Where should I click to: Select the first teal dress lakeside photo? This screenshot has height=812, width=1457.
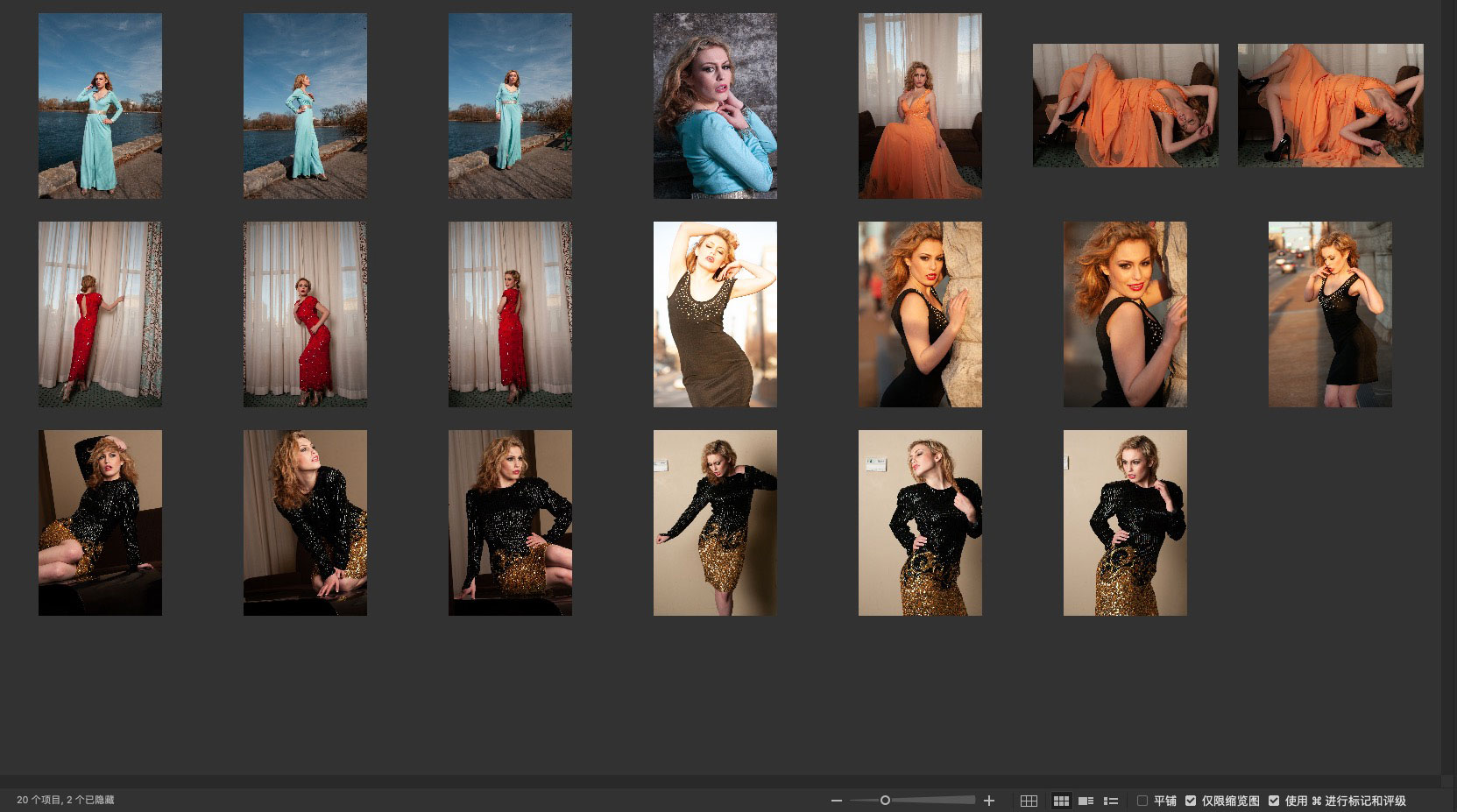100,105
